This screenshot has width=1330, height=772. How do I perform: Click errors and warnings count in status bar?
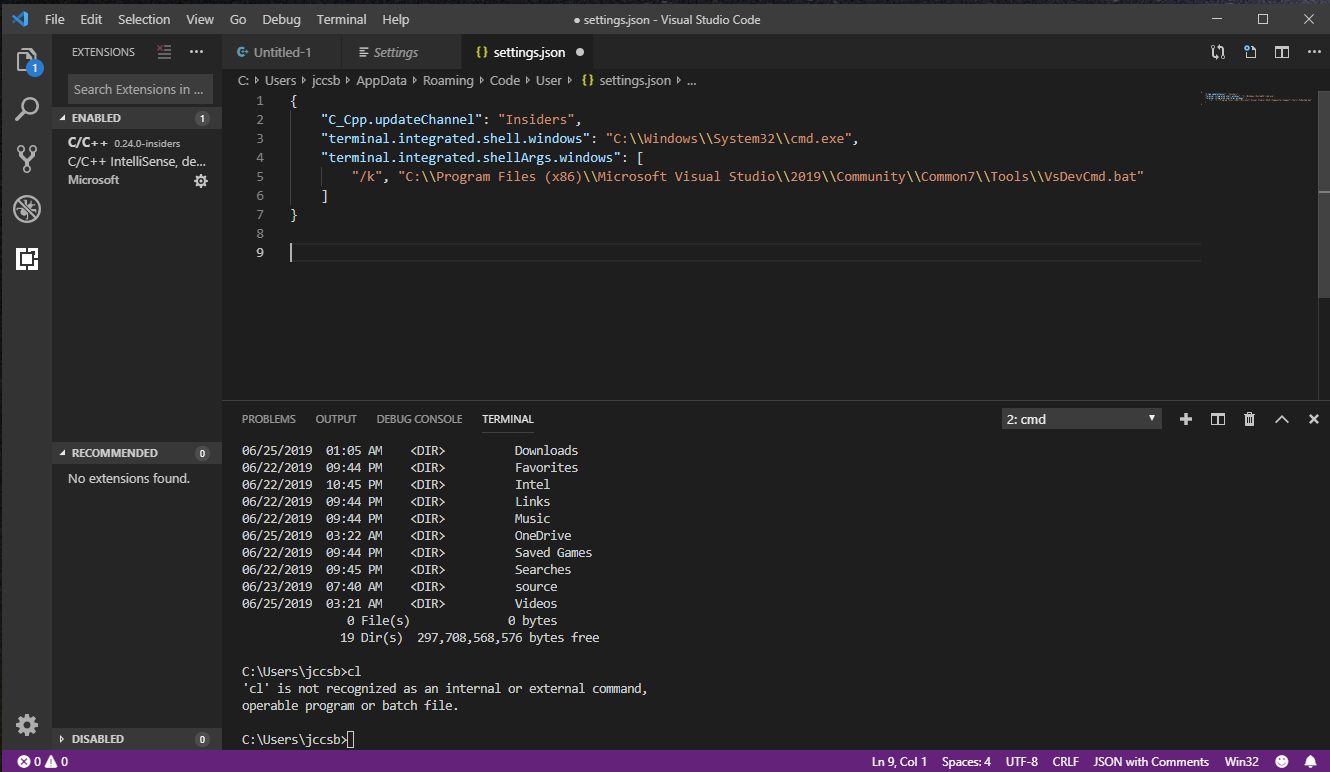43,762
